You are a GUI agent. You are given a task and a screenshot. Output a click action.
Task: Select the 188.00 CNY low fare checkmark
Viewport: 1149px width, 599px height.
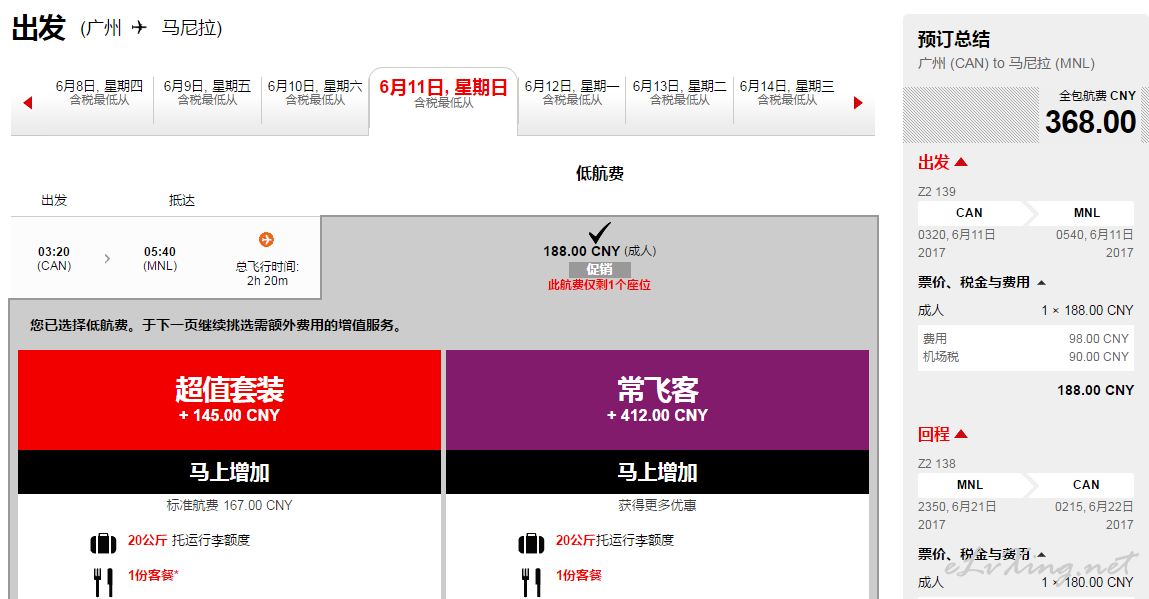599,234
